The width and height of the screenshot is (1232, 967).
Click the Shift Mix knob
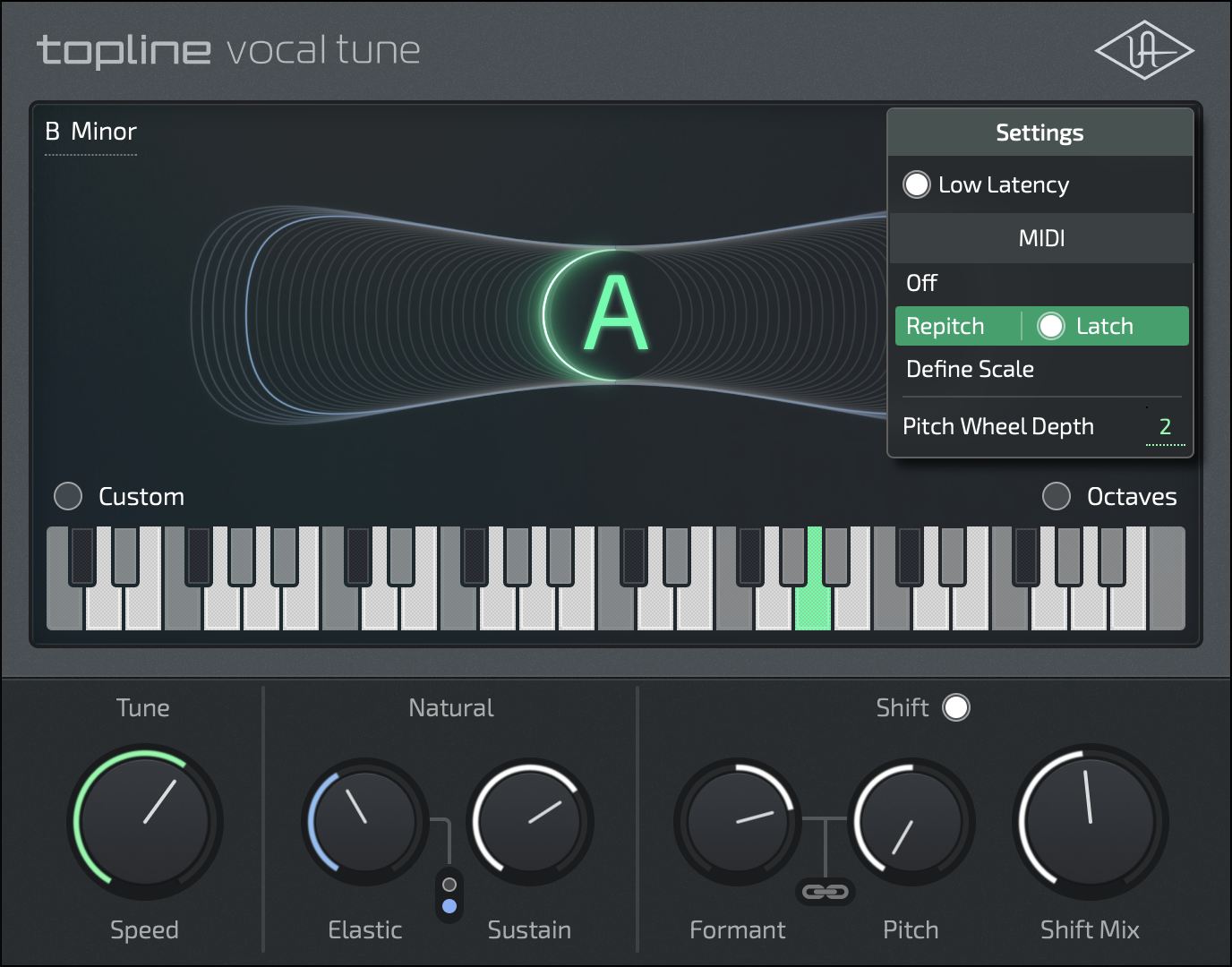(x=1090, y=821)
